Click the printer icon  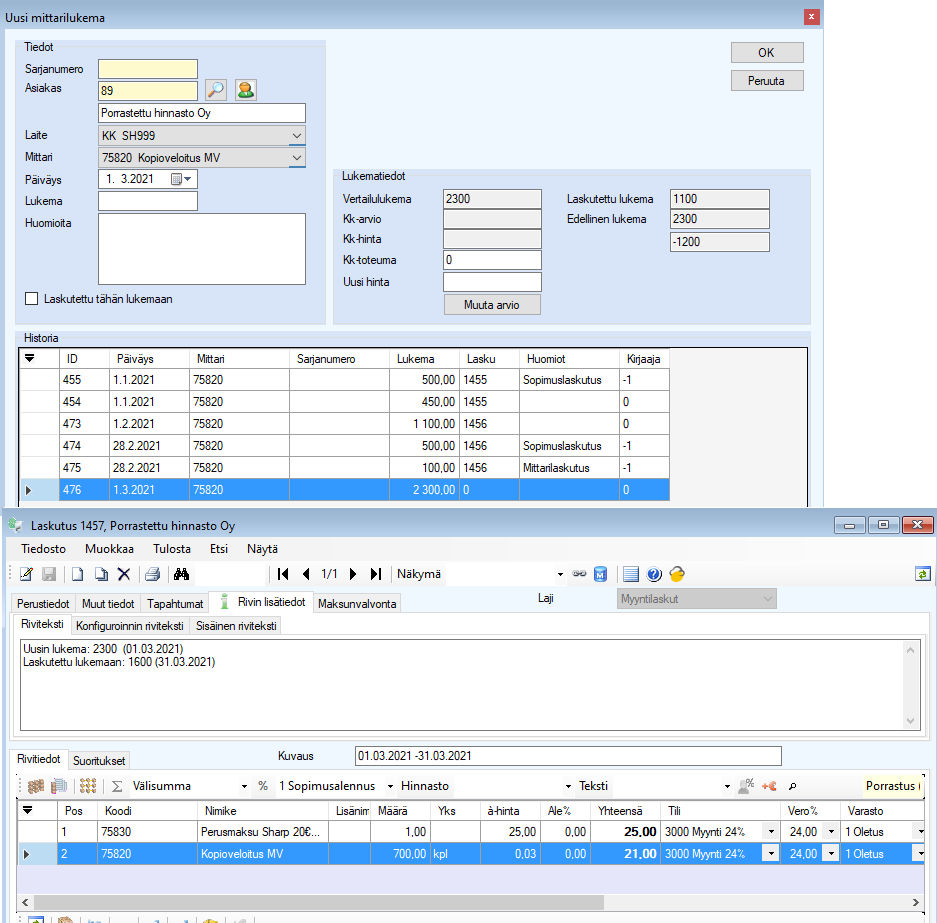pos(152,574)
